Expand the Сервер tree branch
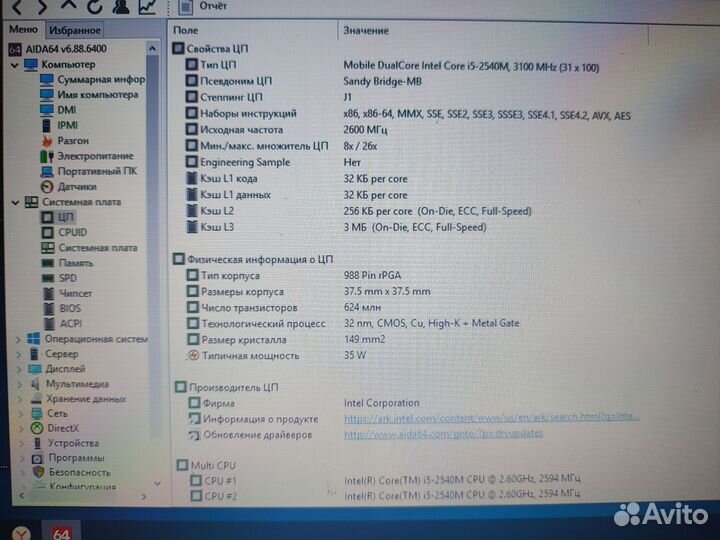The image size is (720, 540). click(x=19, y=355)
